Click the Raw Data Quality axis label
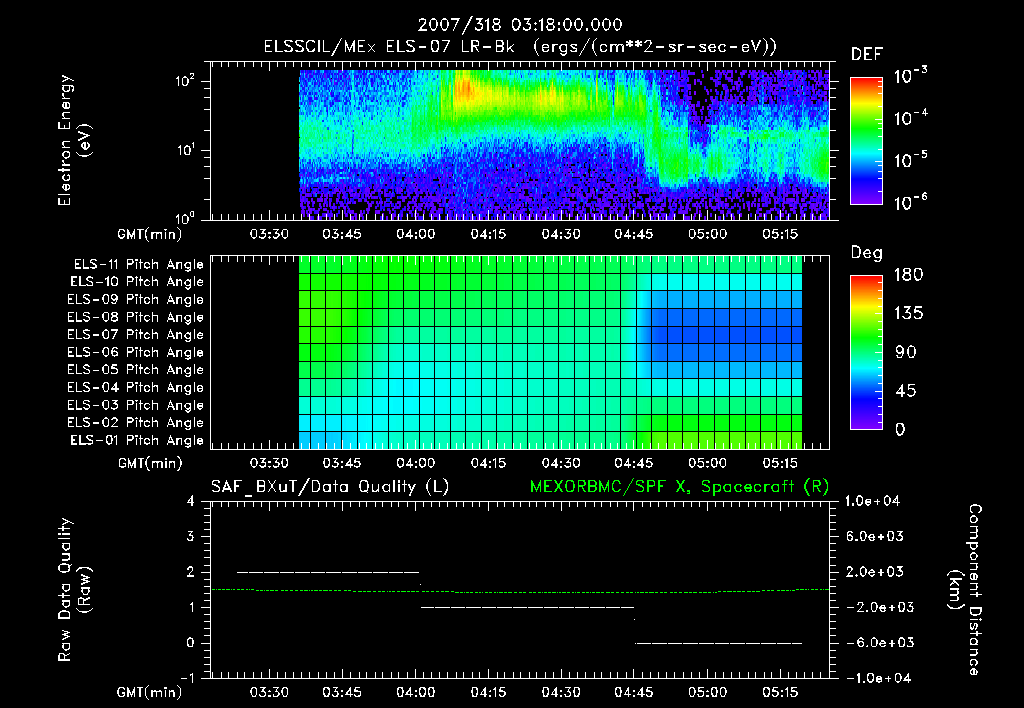The image size is (1024, 708). (x=74, y=590)
